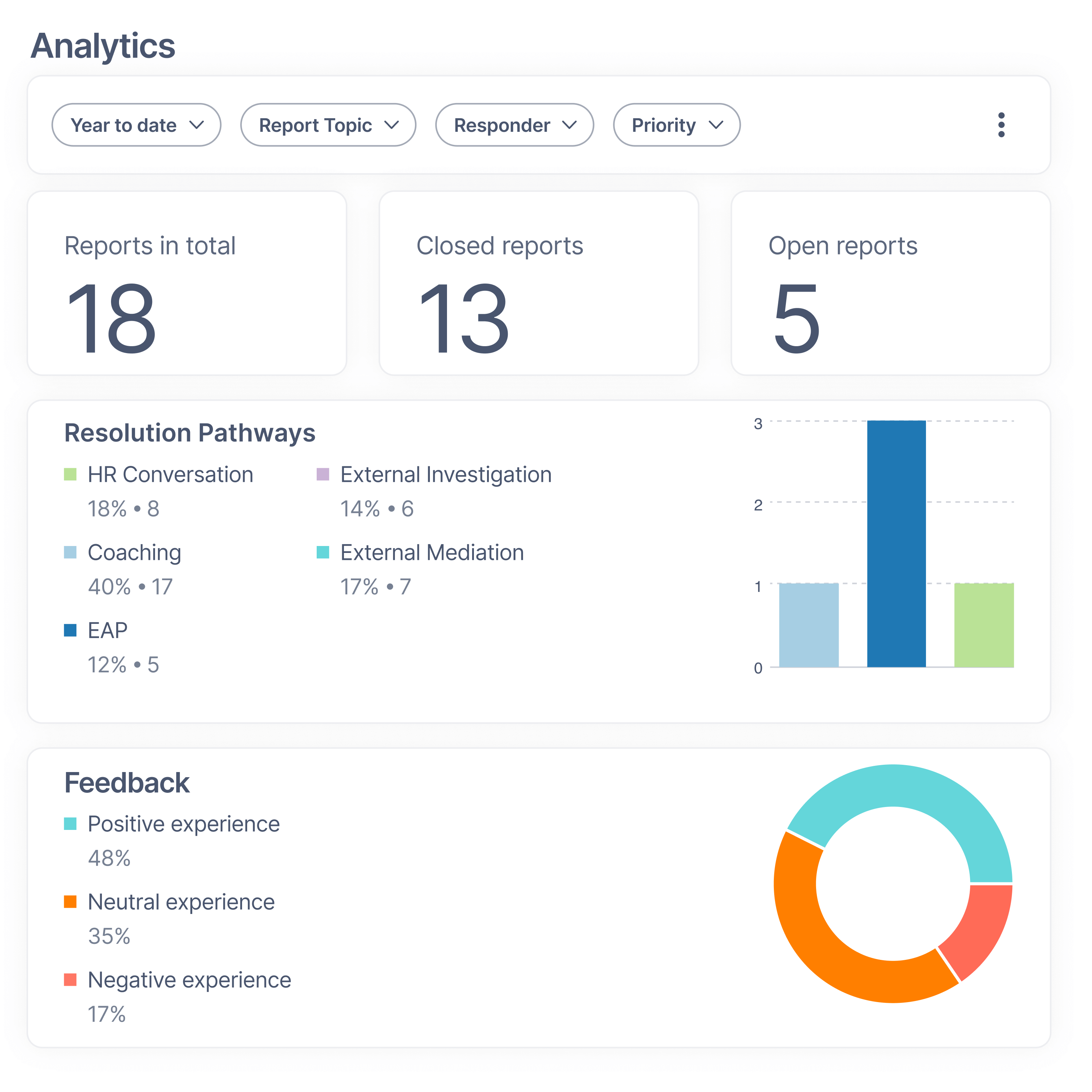Open the three-dot options menu
The image size is (1092, 1092).
[x=1001, y=125]
